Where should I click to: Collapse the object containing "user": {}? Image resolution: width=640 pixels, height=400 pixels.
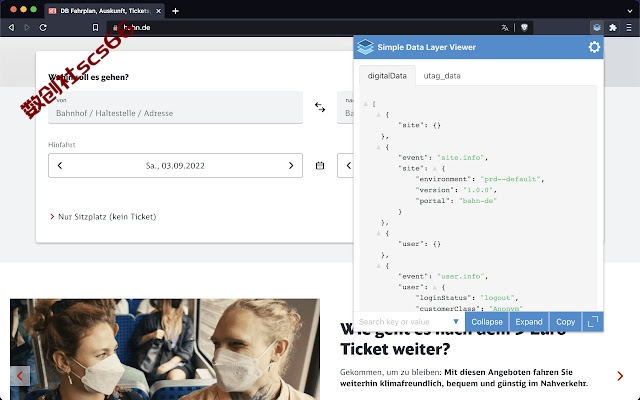tap(378, 233)
